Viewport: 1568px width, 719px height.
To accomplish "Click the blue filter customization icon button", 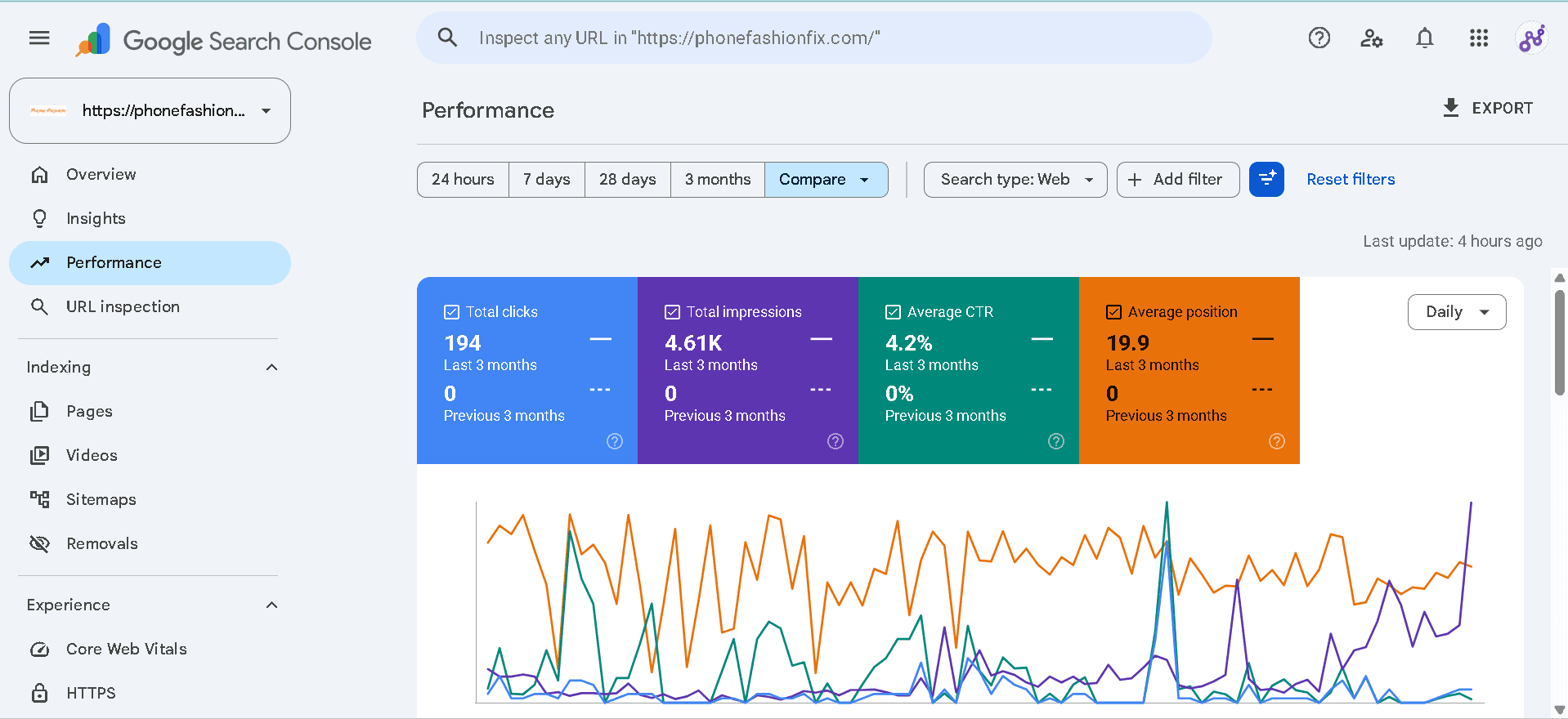I will click(1266, 179).
